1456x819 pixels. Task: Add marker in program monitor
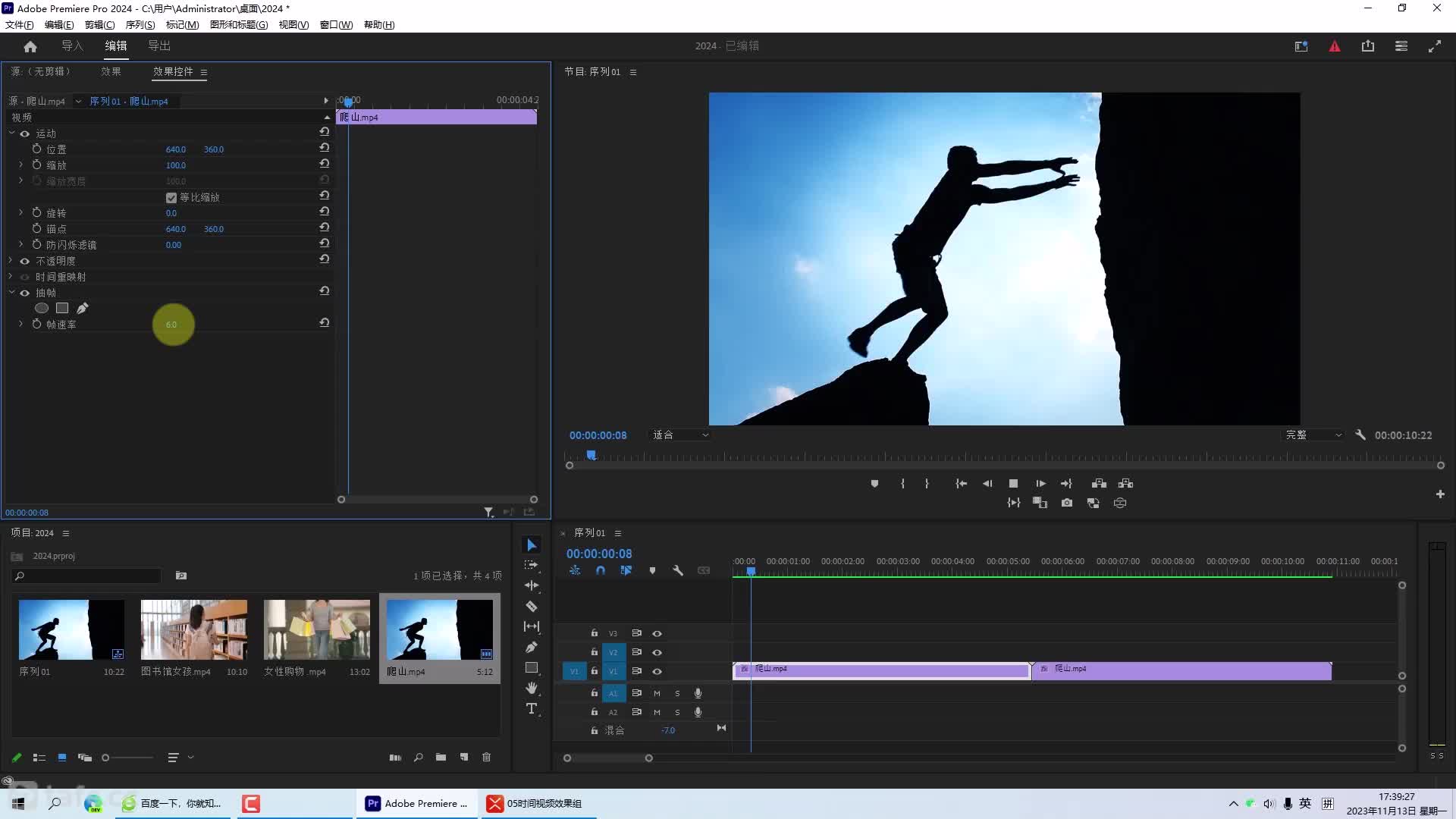874,483
